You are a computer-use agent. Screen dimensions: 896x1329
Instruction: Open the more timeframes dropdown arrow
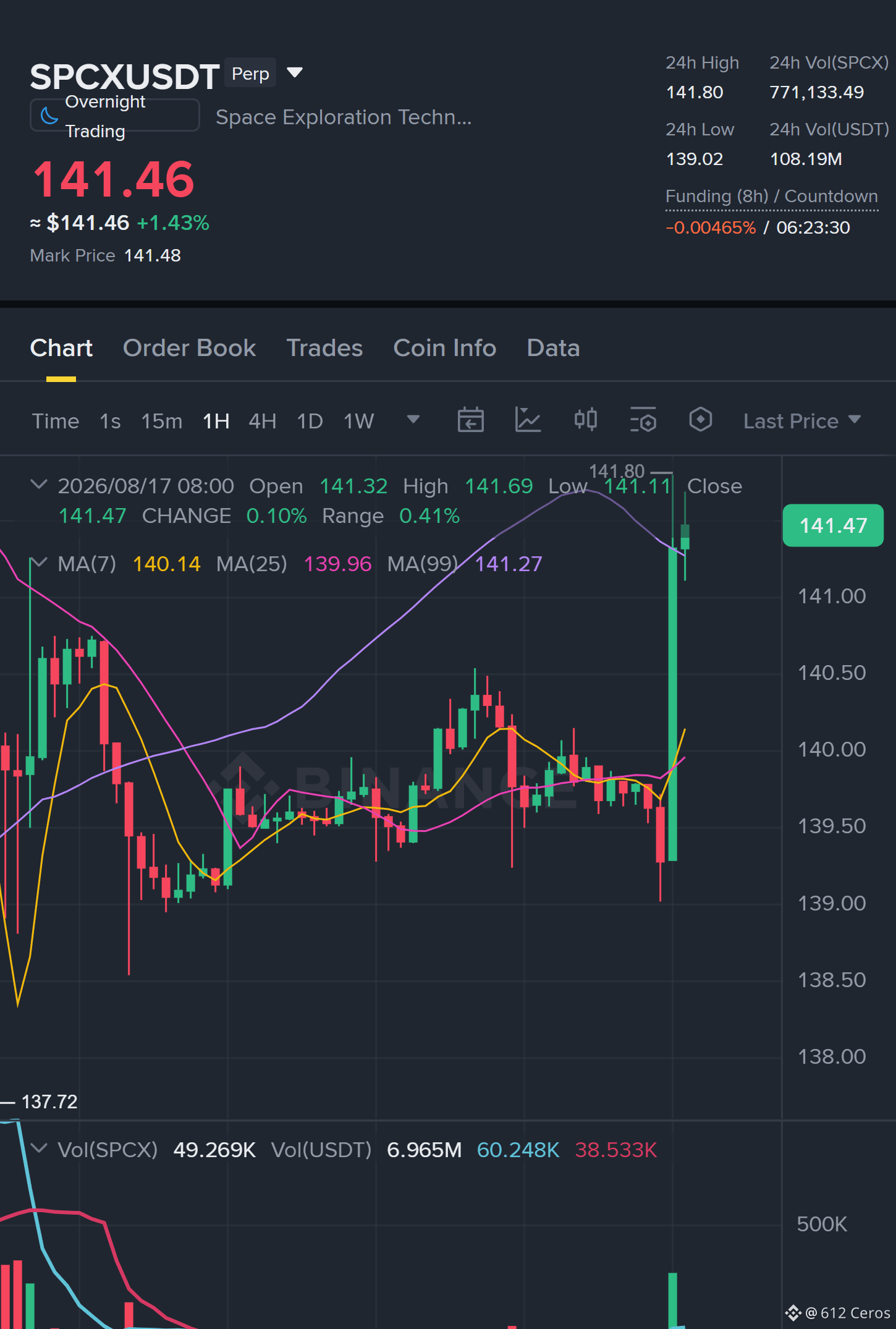413,420
